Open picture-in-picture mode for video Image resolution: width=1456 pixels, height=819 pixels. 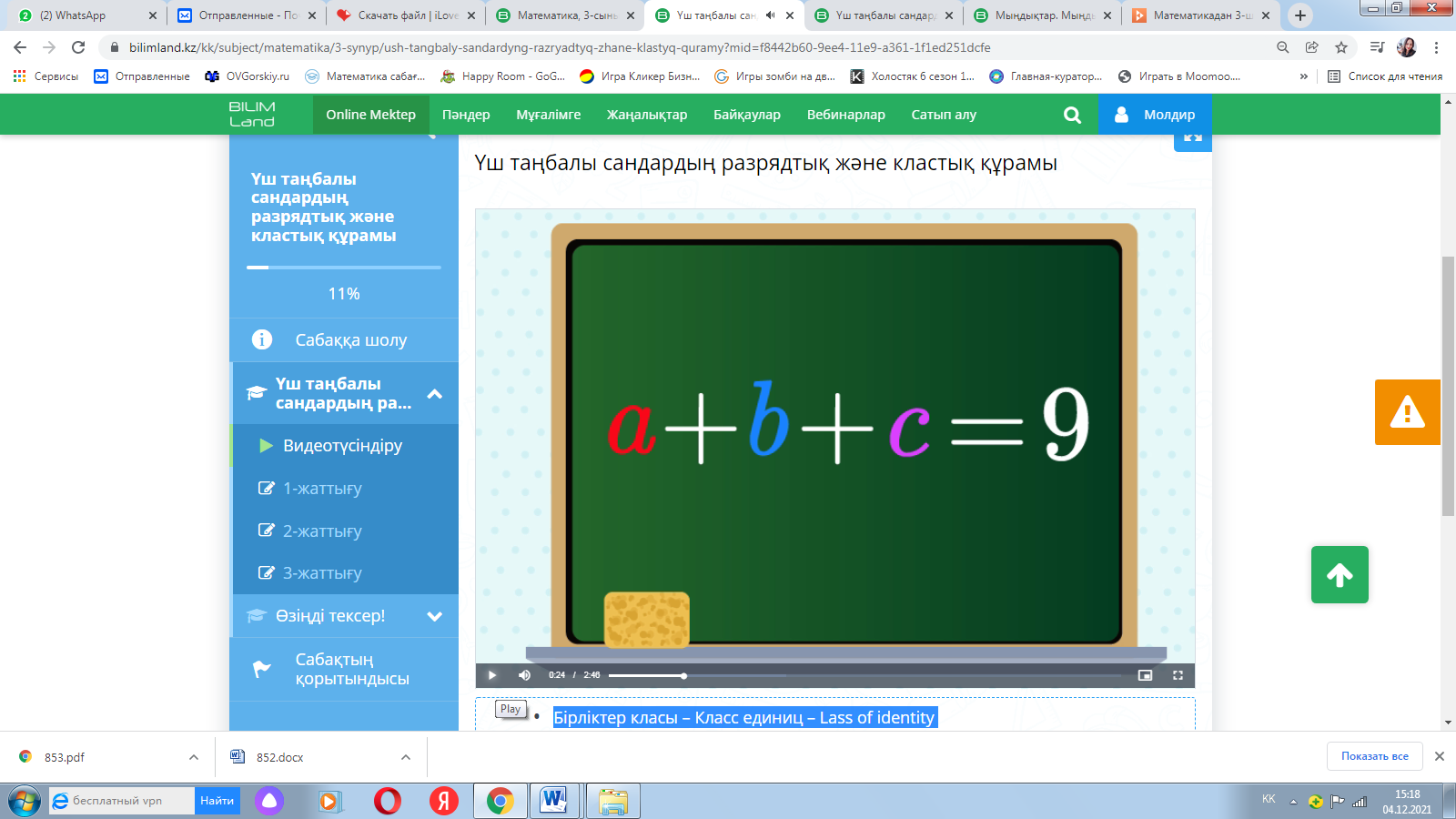click(x=1145, y=675)
